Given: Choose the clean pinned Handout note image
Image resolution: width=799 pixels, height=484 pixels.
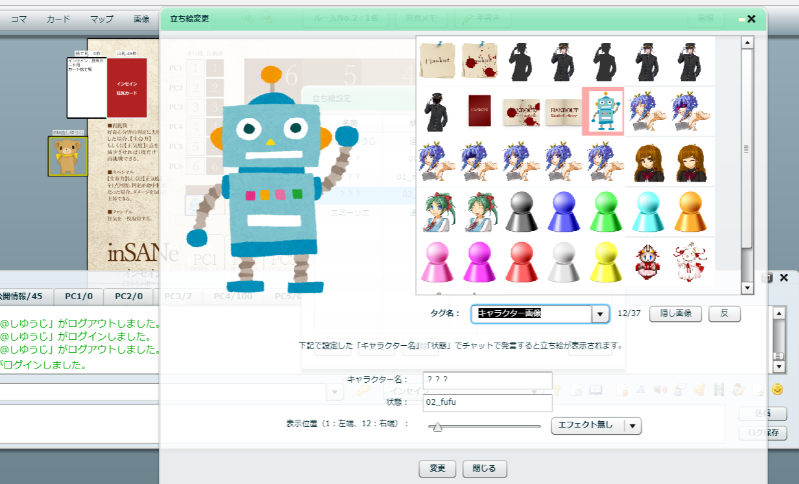Looking at the screenshot, I should click(x=437, y=60).
